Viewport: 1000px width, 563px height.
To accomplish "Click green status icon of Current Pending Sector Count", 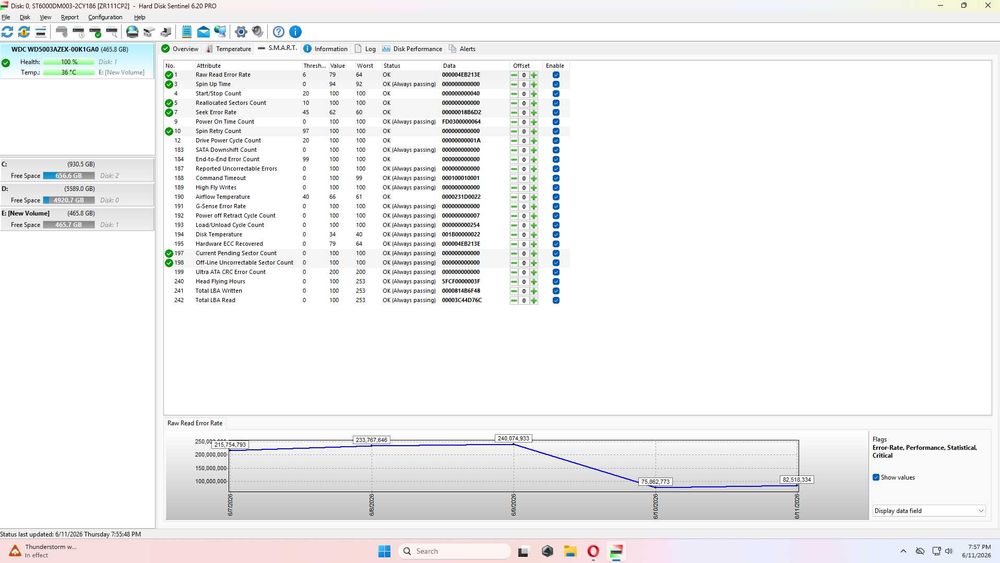I will click(x=169, y=253).
